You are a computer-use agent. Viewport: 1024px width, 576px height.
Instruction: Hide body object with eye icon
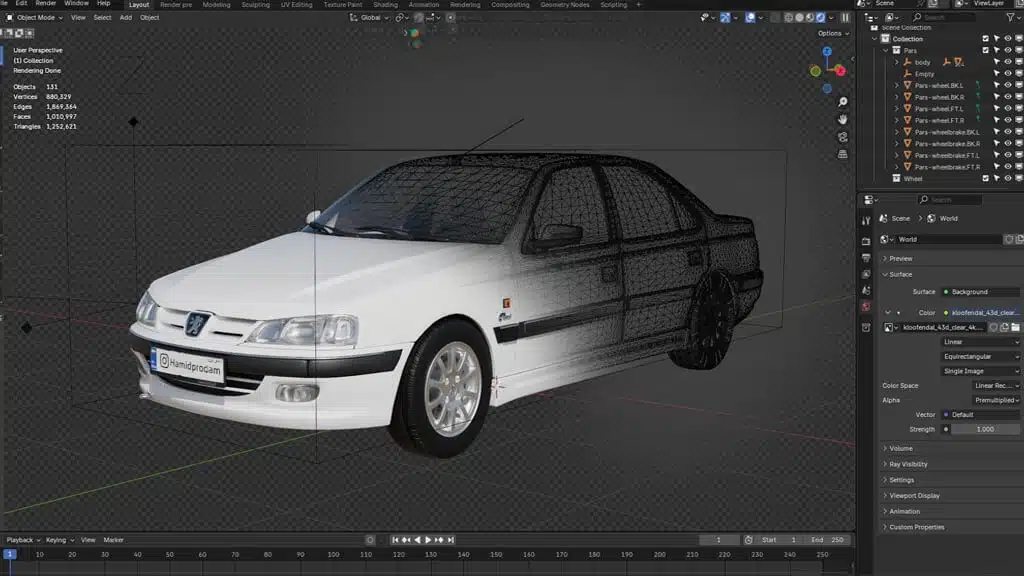point(1008,62)
